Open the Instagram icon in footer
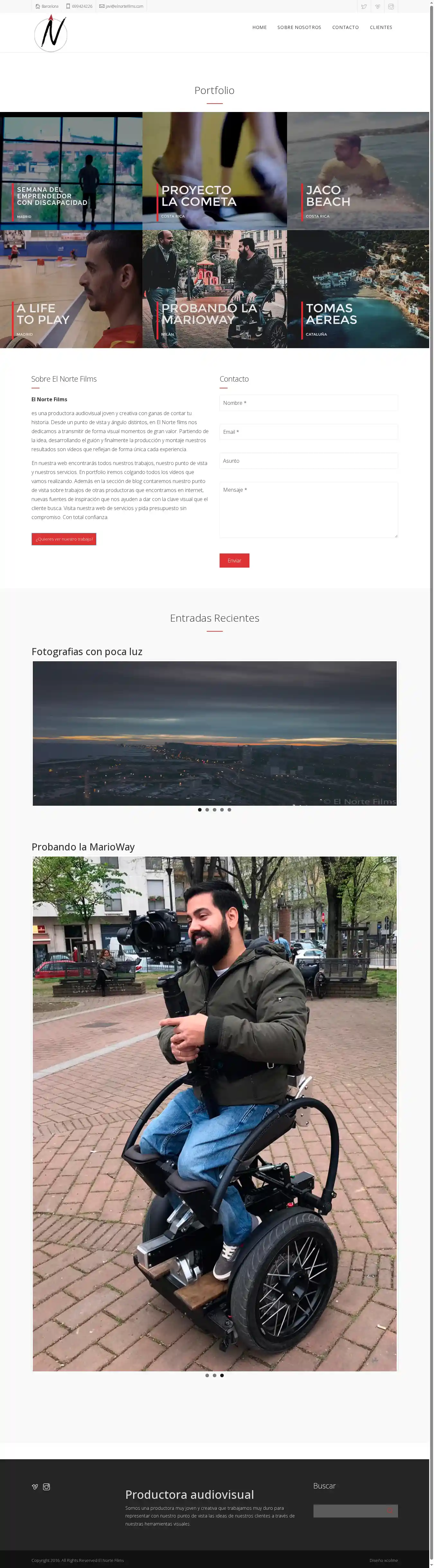The width and height of the screenshot is (434, 1568). coord(46,1487)
